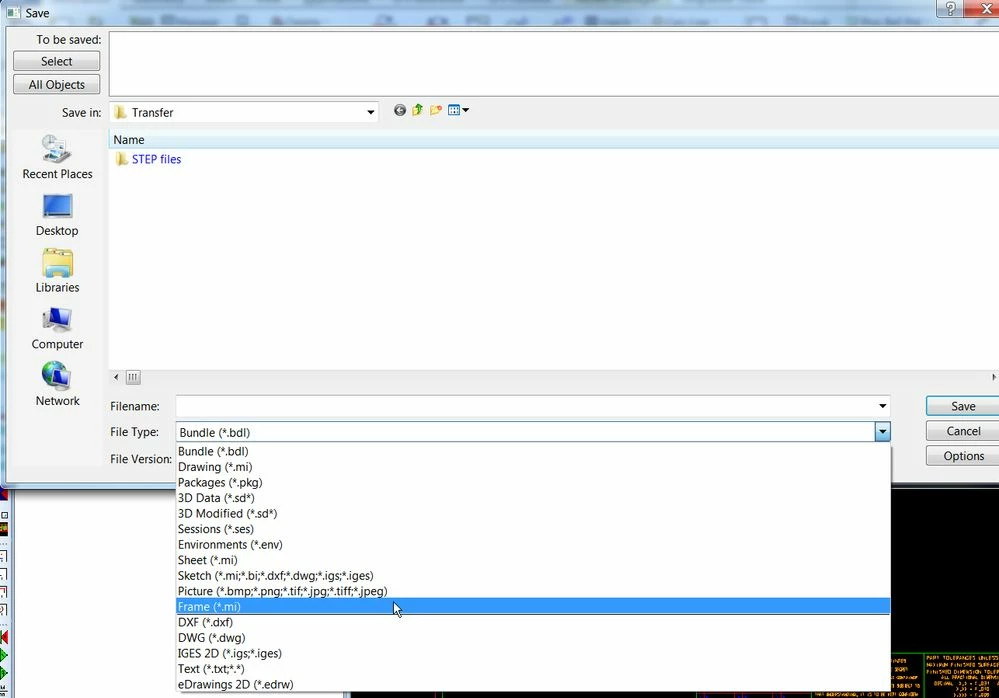Choose DXF (*.dxf) file type

coord(533,622)
